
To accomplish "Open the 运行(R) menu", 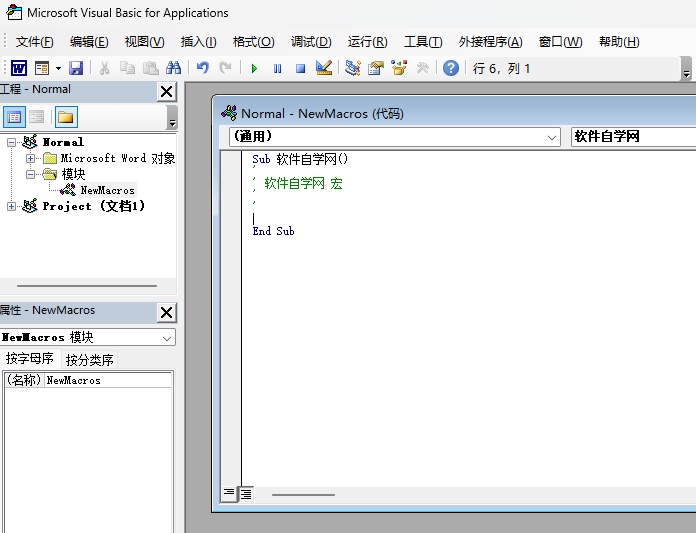I will click(368, 42).
